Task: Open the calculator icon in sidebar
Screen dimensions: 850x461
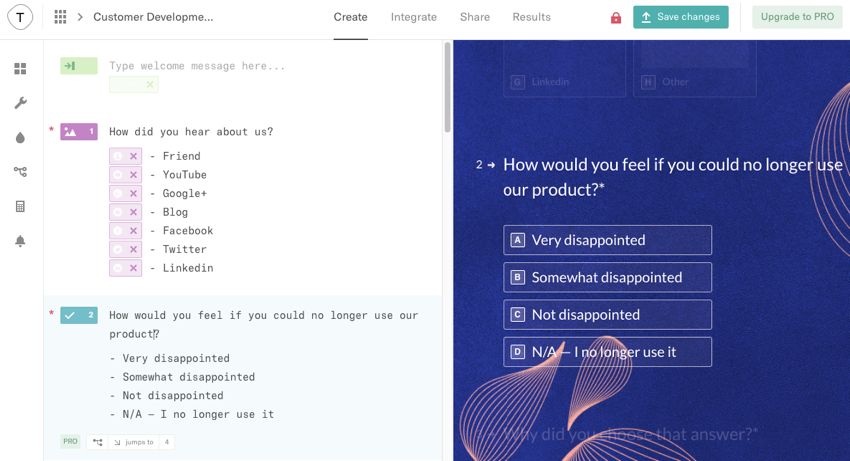Action: pos(20,207)
